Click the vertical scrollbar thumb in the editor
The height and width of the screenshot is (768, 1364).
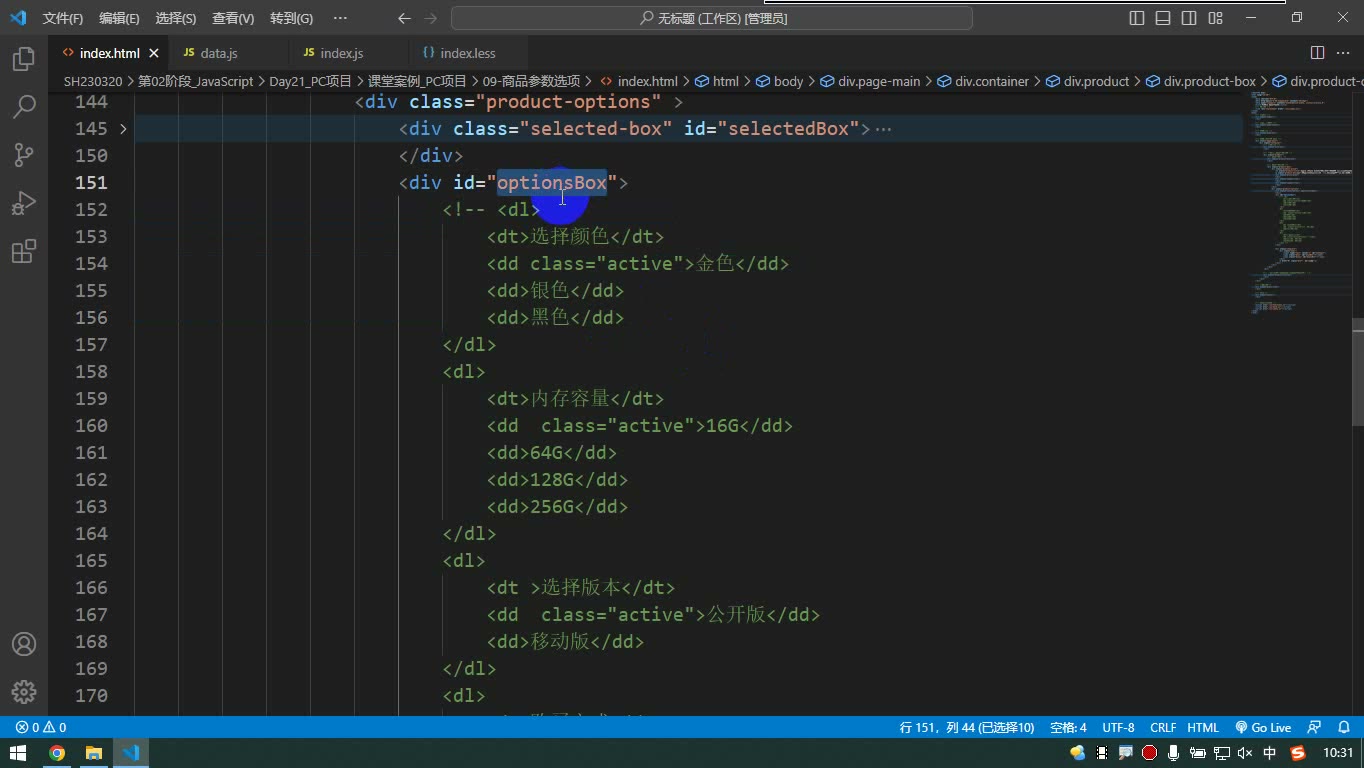(x=1357, y=372)
